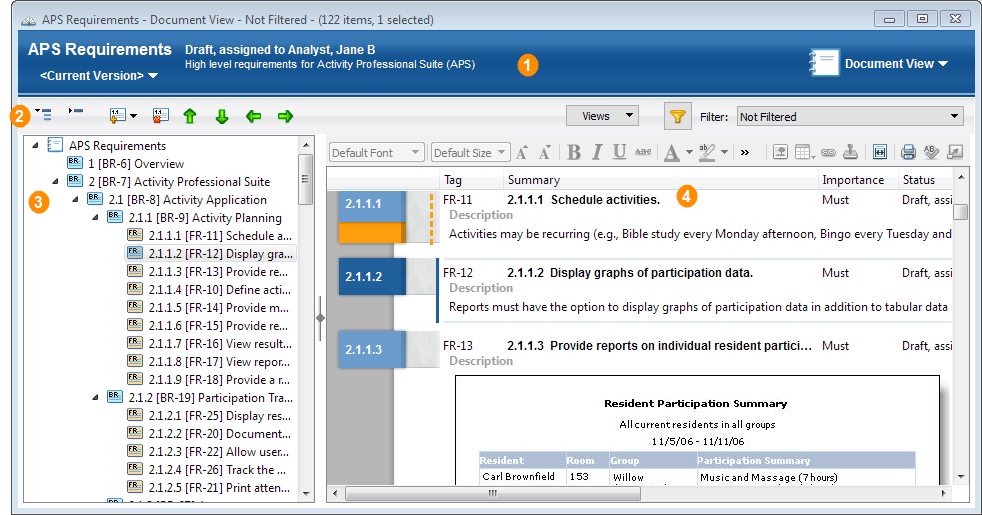The height and width of the screenshot is (515, 982).
Task: Move requirement up with green up arrow
Action: pyautogui.click(x=190, y=116)
